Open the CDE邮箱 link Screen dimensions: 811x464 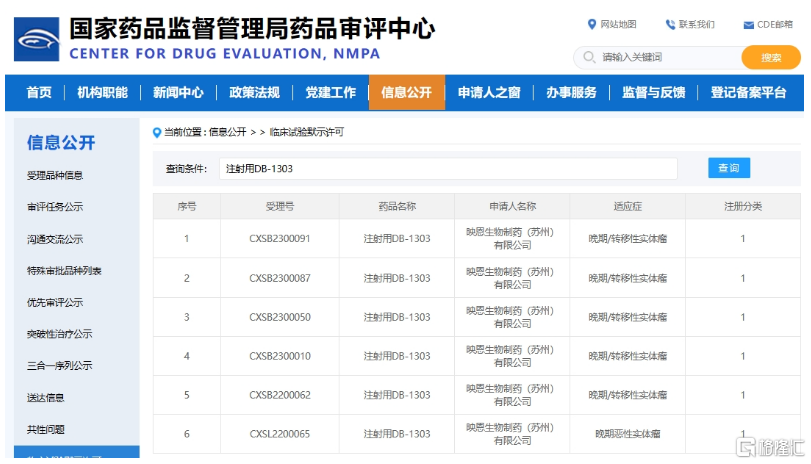click(774, 24)
